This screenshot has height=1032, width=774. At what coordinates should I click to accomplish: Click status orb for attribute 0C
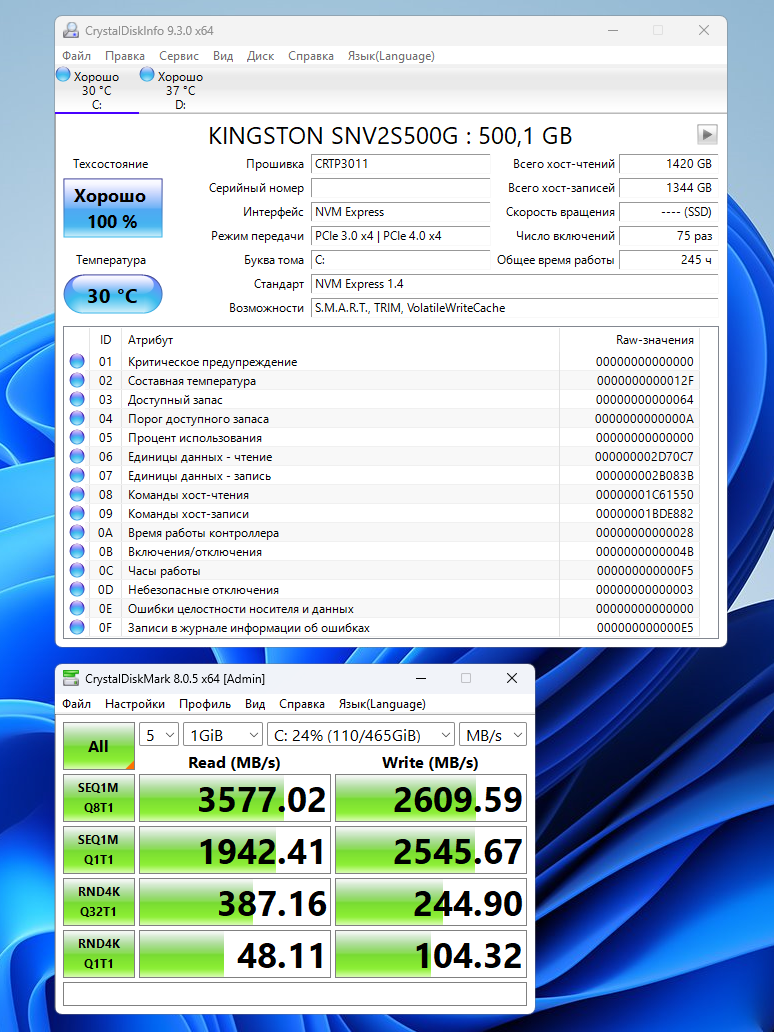[x=77, y=571]
